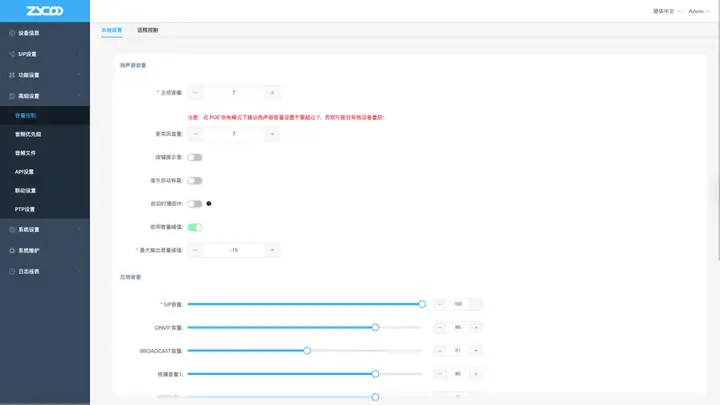Click the minus icon of the microphone volume stepper
This screenshot has height=405, width=720.
[x=195, y=134]
